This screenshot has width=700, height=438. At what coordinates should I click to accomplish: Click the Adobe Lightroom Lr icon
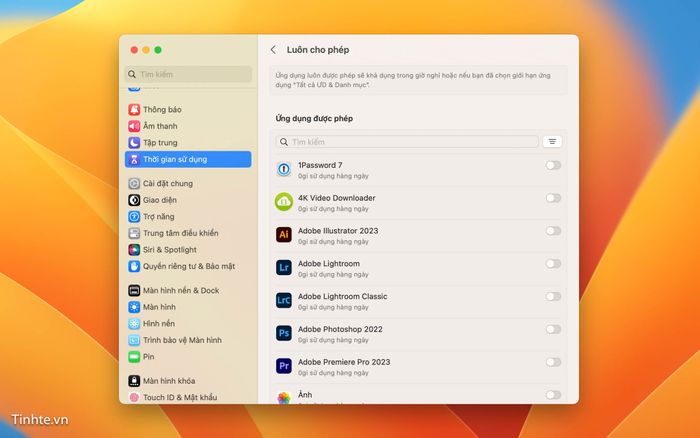coord(283,267)
